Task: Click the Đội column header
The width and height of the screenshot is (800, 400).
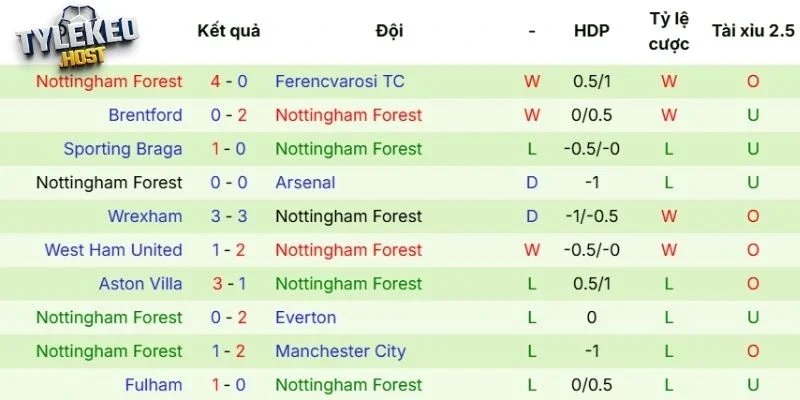Action: 389,31
